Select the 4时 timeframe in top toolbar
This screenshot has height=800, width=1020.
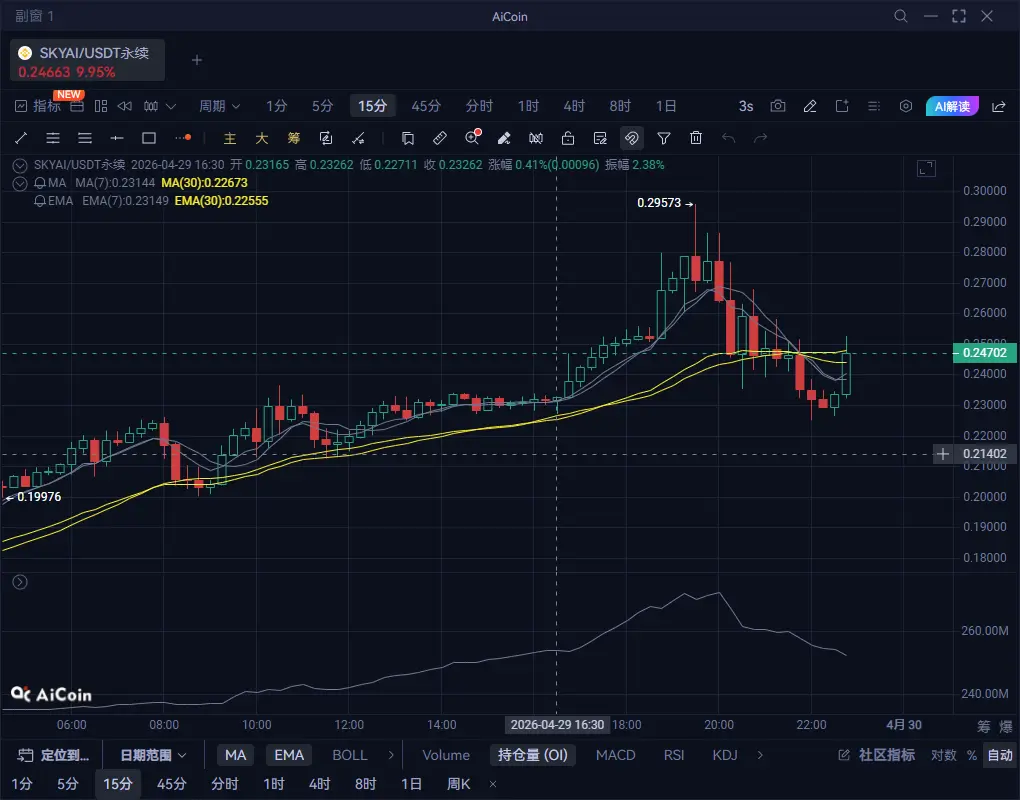coord(574,106)
